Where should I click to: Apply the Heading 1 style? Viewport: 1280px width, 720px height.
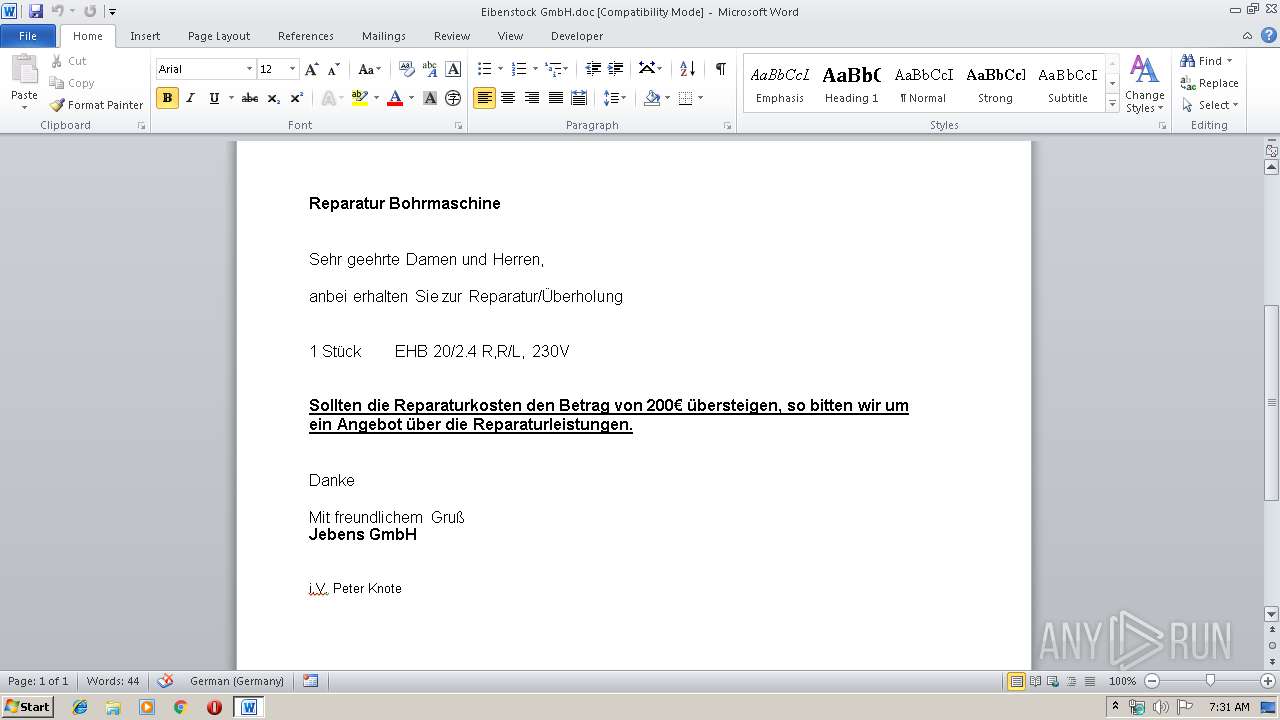click(852, 85)
